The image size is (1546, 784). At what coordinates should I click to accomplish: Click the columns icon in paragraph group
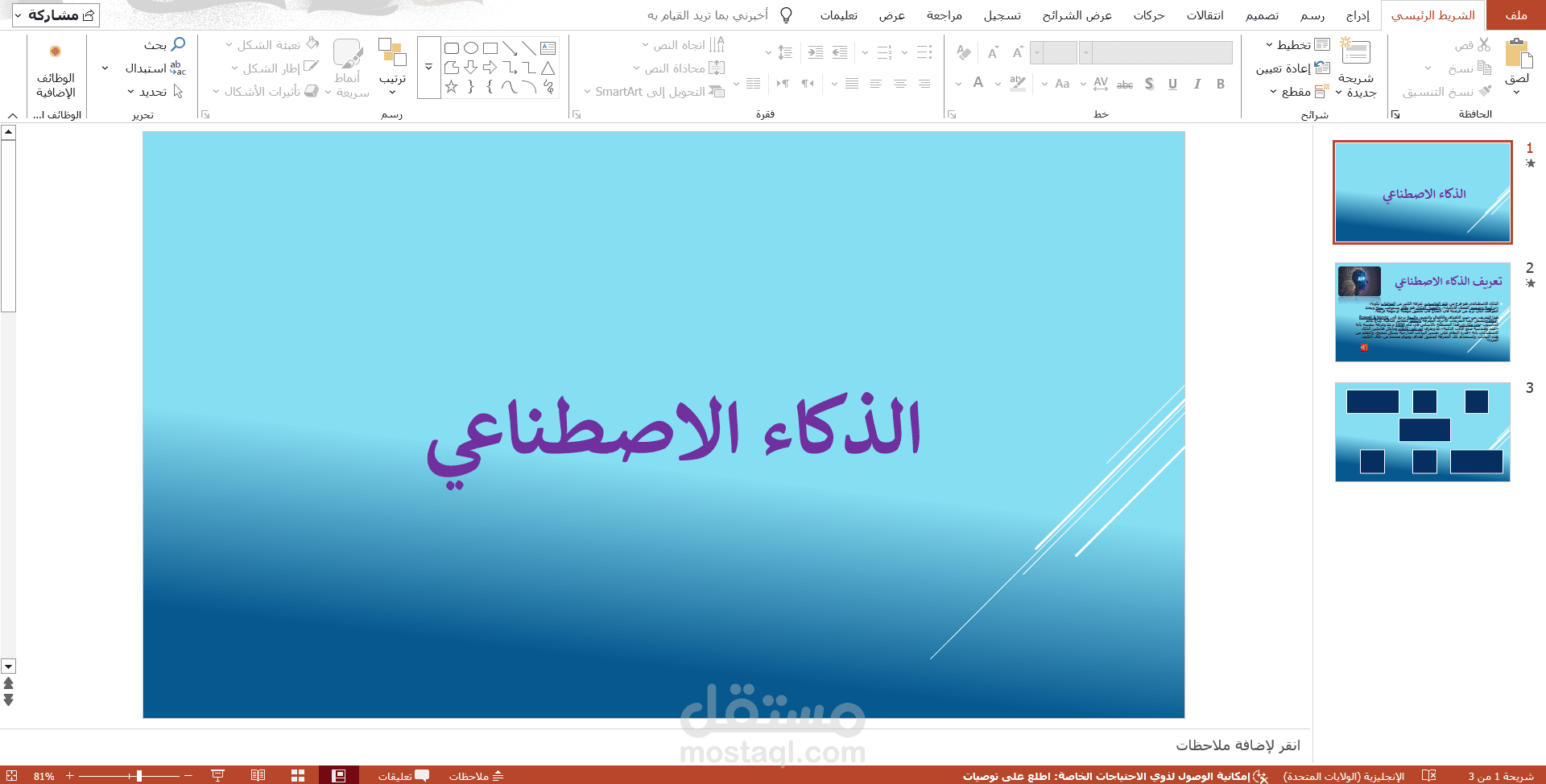tap(753, 84)
